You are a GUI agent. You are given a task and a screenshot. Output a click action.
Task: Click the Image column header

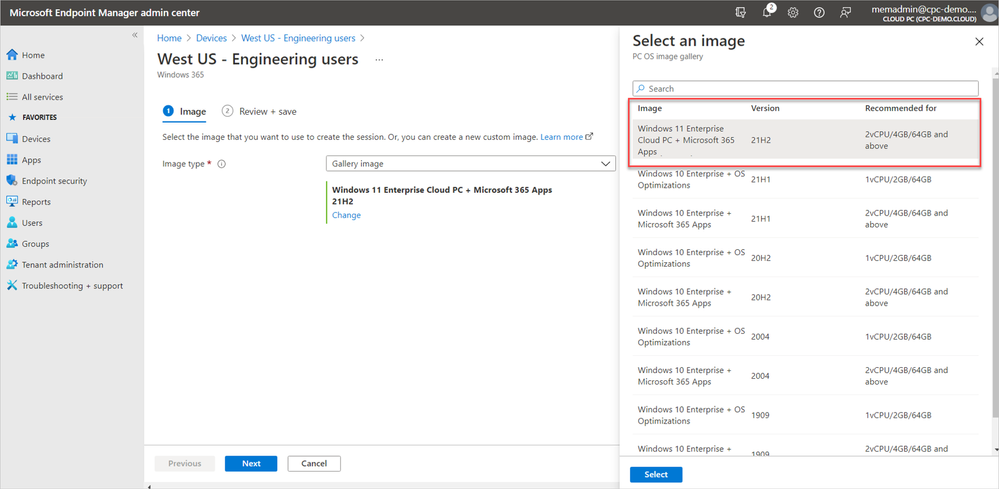[x=650, y=108]
